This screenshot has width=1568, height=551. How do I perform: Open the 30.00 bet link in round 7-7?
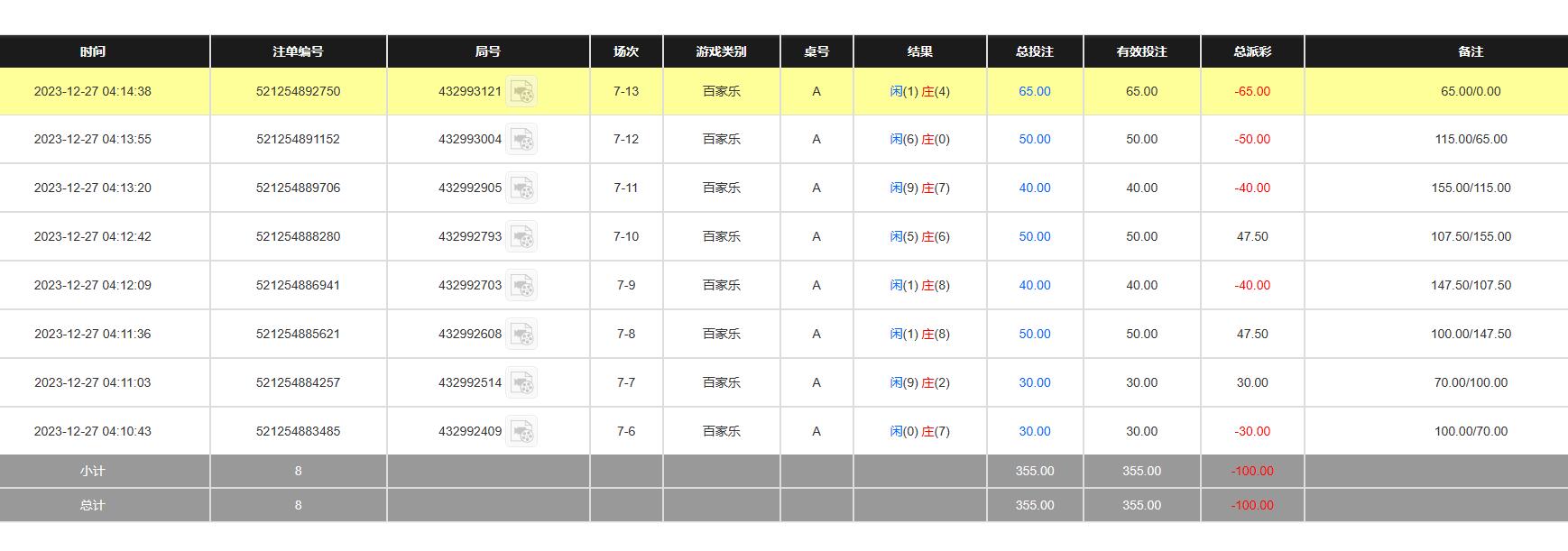pos(1035,382)
